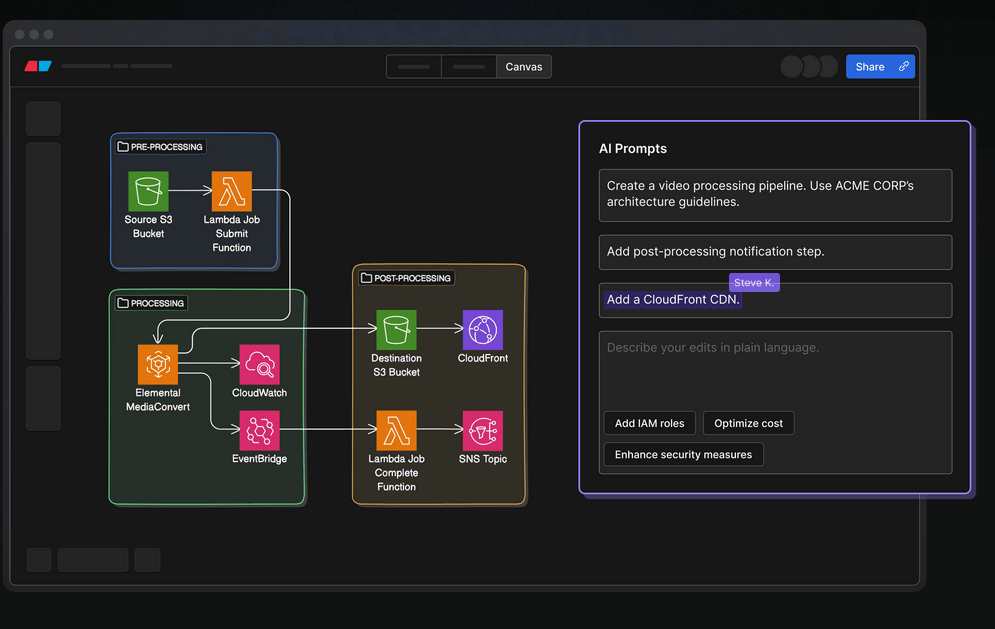Image resolution: width=995 pixels, height=629 pixels.
Task: Click the Steve K. cursor label
Action: click(x=754, y=282)
